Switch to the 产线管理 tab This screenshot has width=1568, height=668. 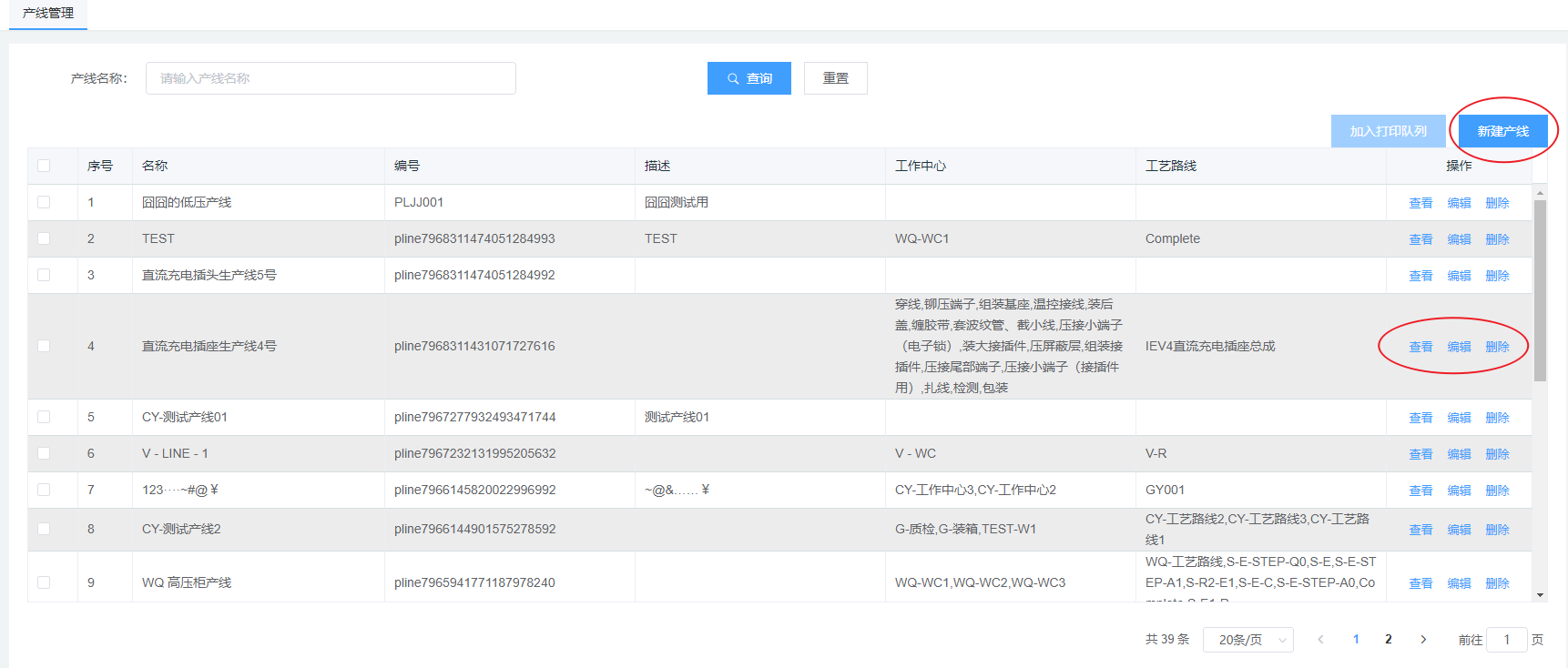[x=48, y=14]
